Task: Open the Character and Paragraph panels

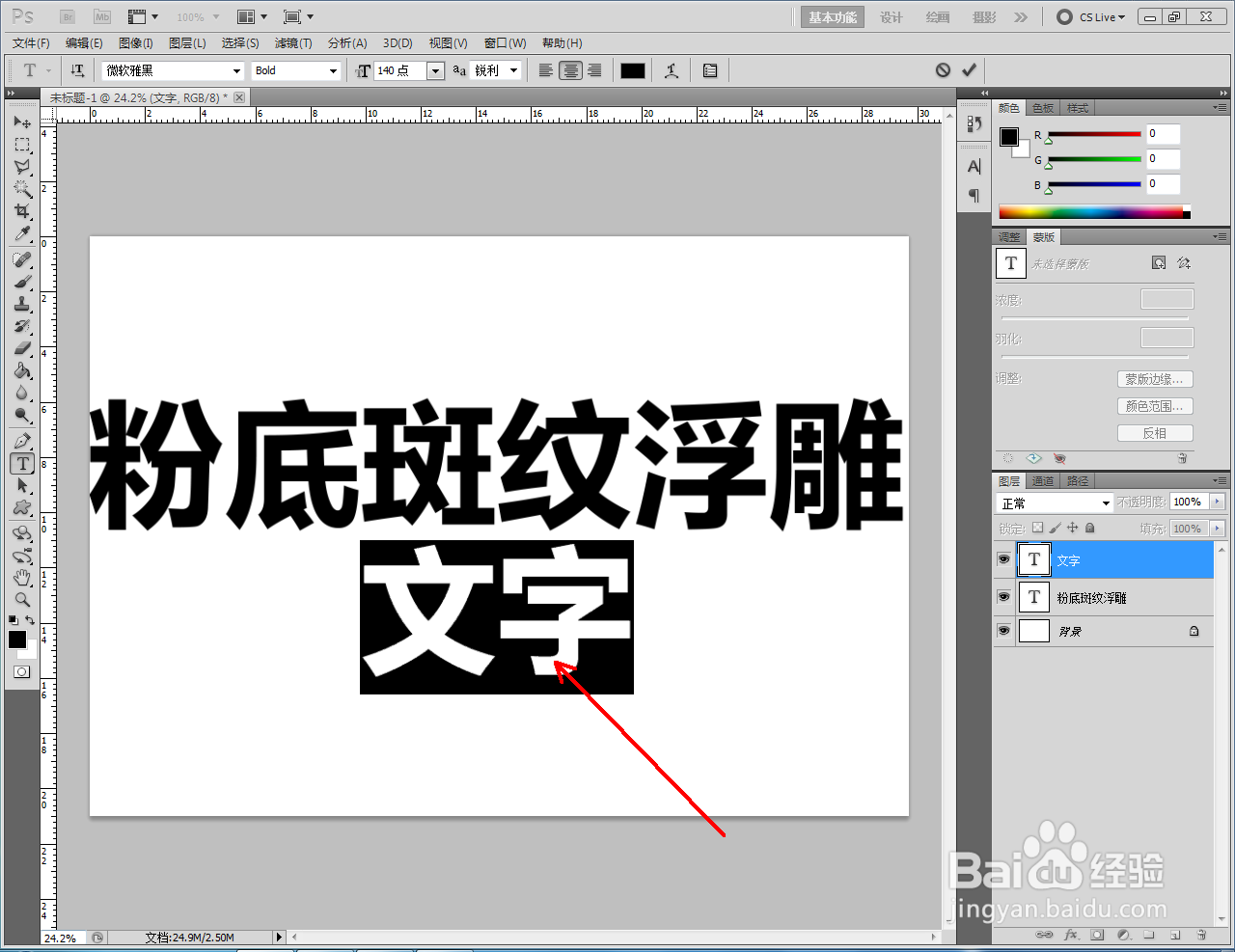Action: pos(710,70)
